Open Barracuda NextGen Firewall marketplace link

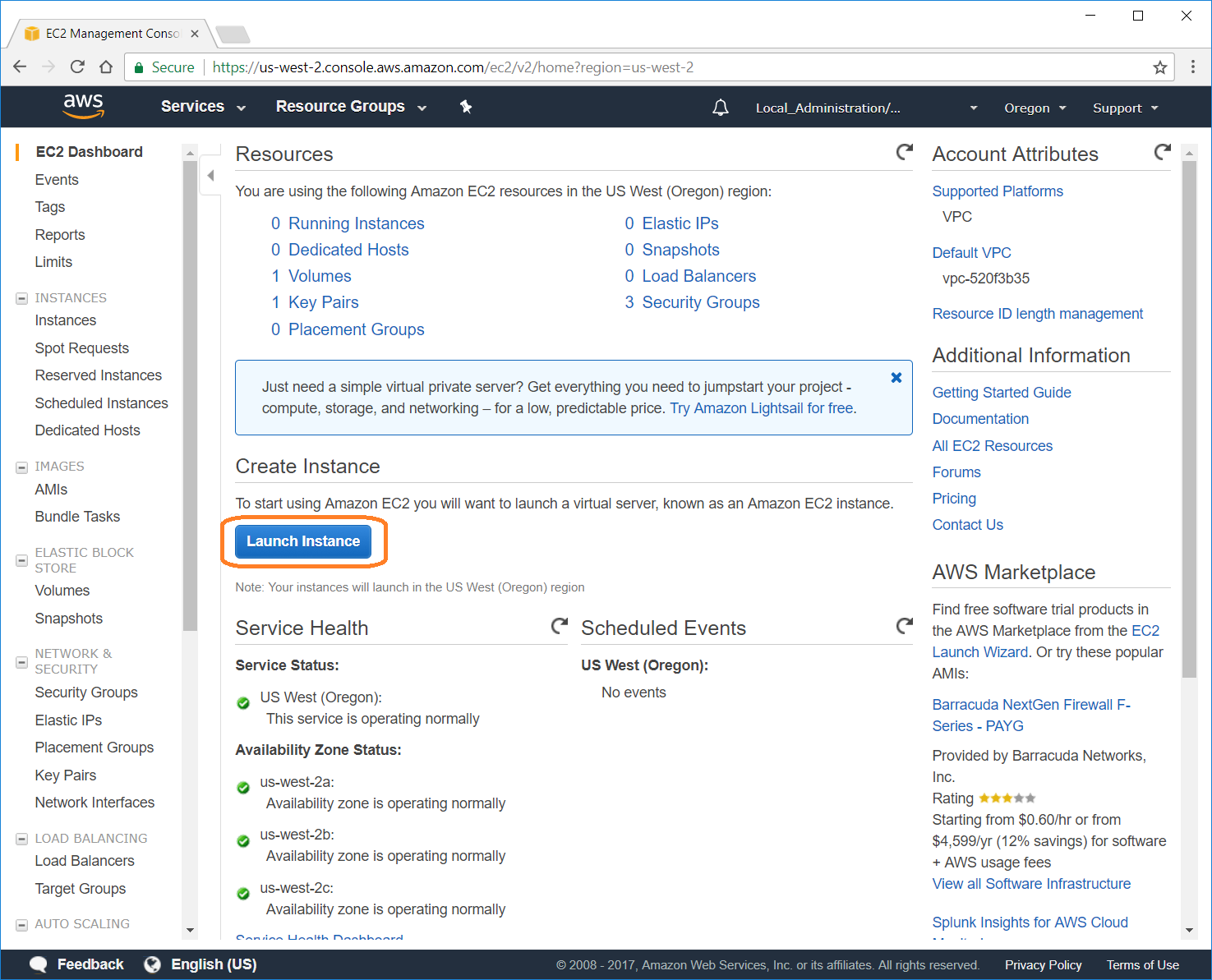click(1031, 715)
